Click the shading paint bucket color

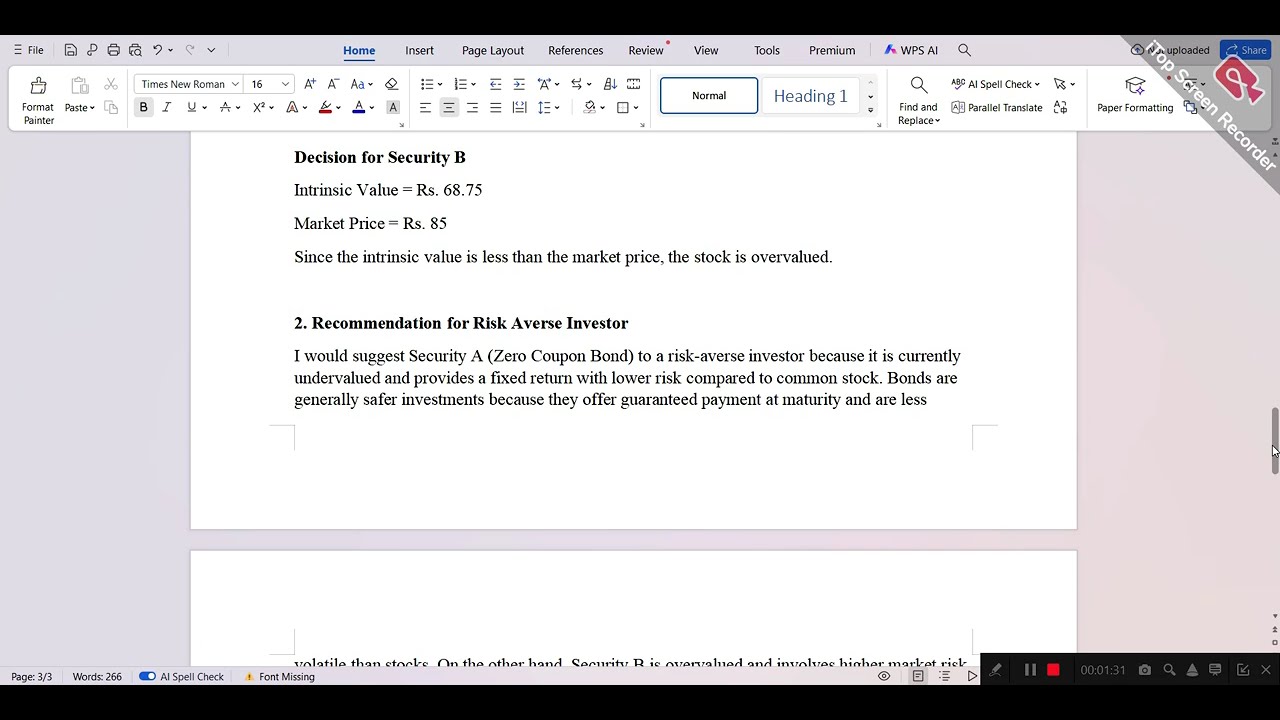[x=590, y=108]
